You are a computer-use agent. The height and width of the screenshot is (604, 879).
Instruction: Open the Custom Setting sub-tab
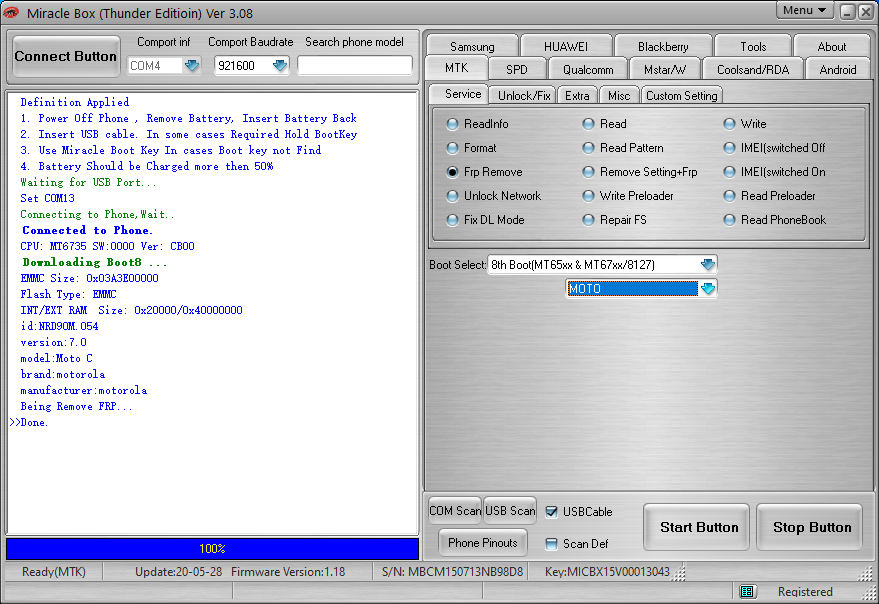[x=682, y=95]
